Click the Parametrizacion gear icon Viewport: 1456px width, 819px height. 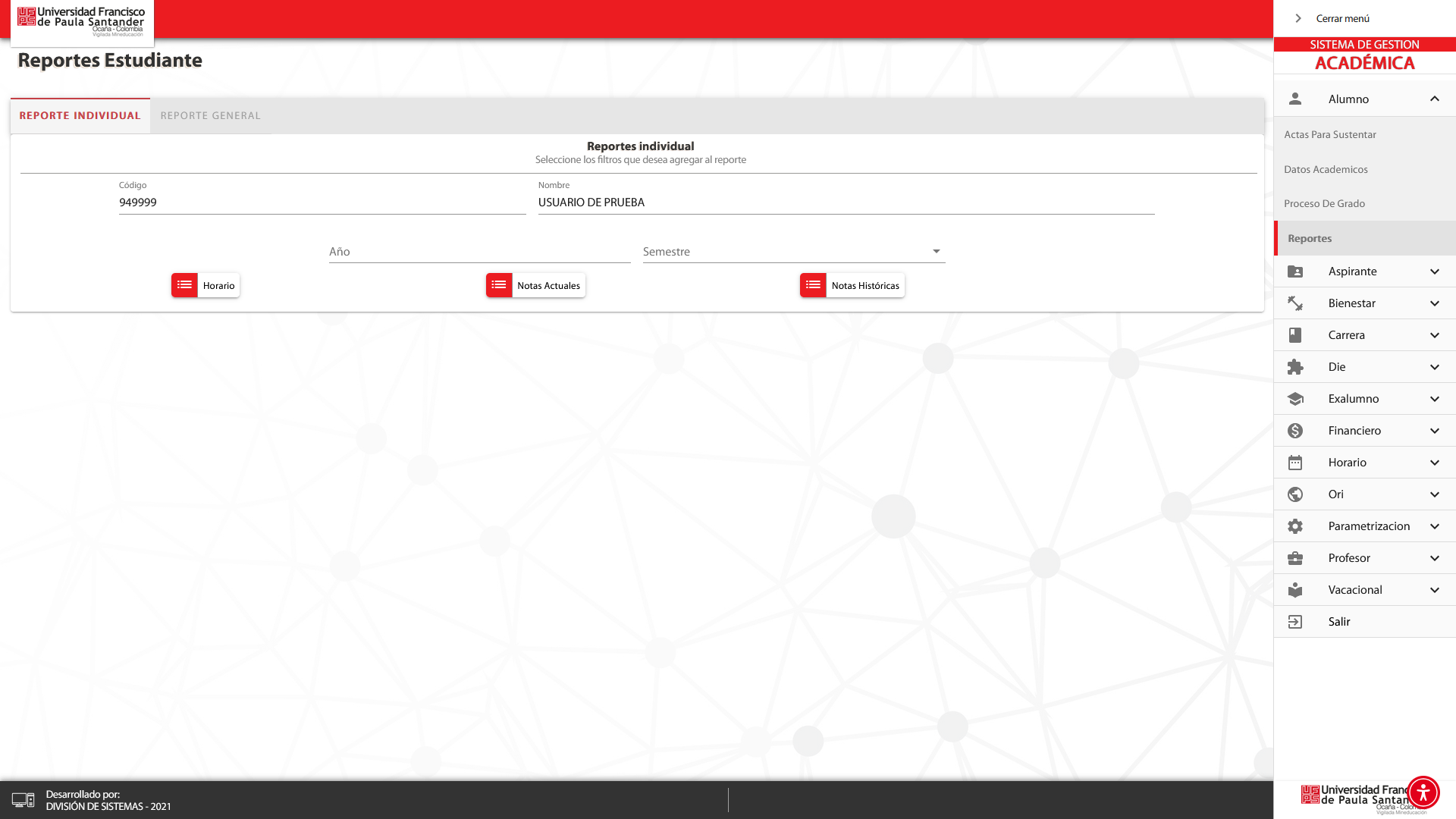[x=1295, y=526]
